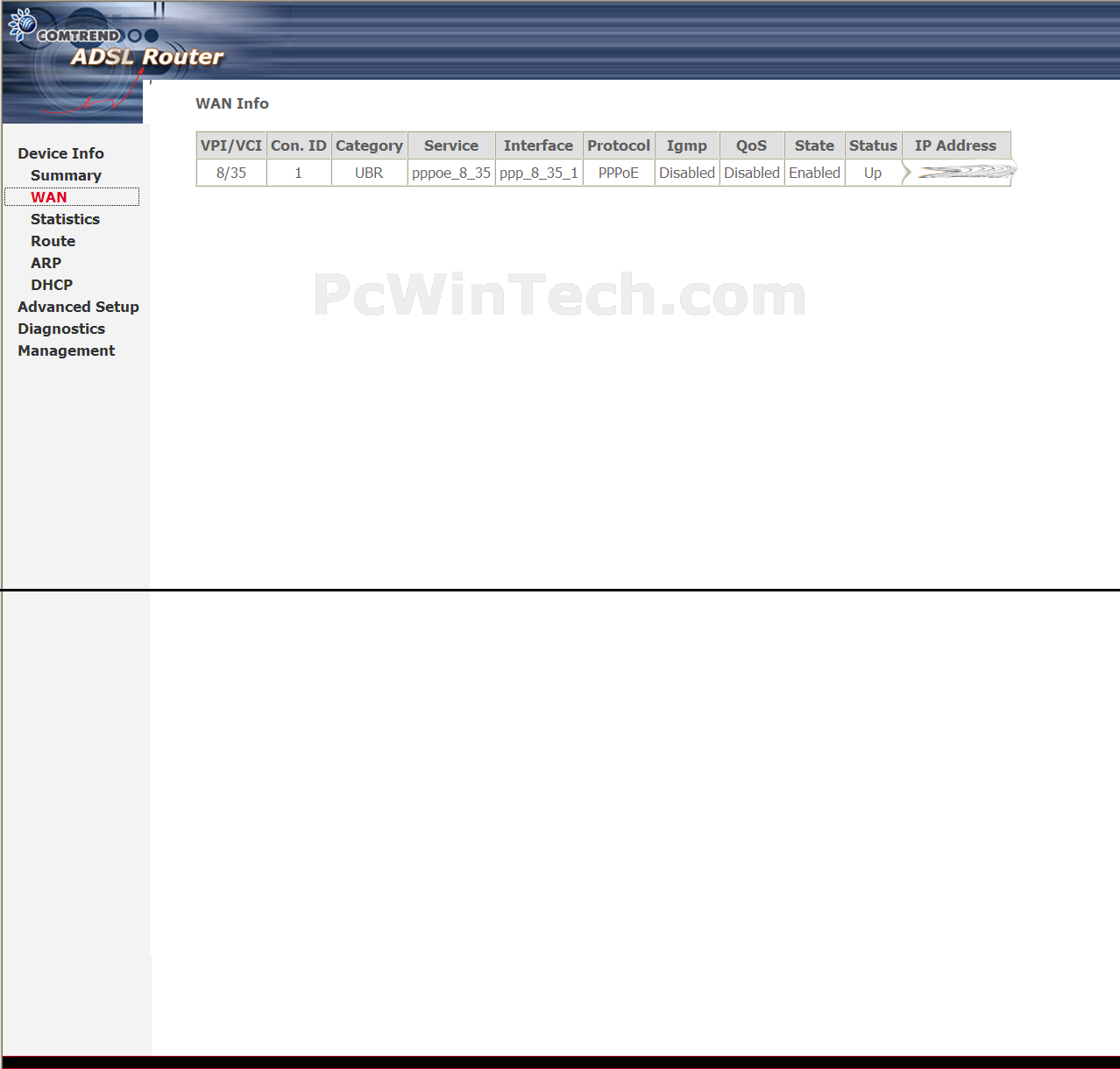Click the Igmp column header
The height and width of the screenshot is (1069, 1120).
pos(687,145)
